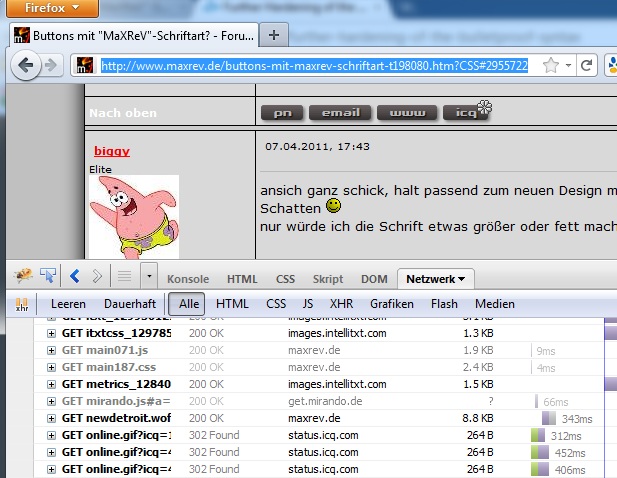
Task: Expand the GET main071.js request
Action: pyautogui.click(x=52, y=351)
